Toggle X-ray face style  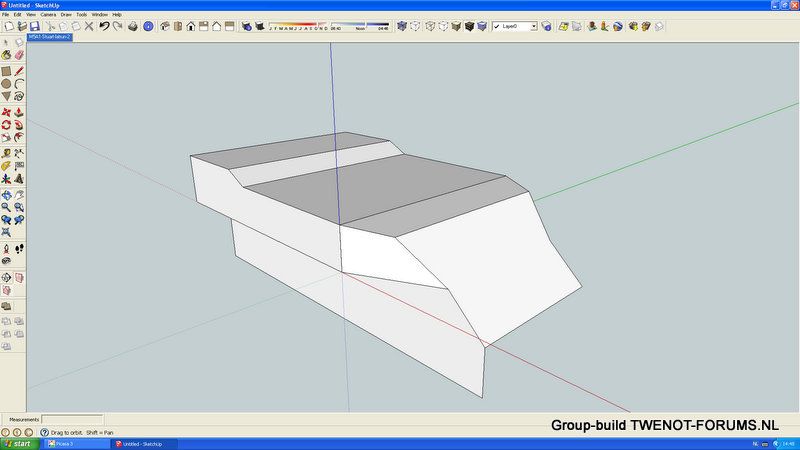pyautogui.click(x=402, y=26)
